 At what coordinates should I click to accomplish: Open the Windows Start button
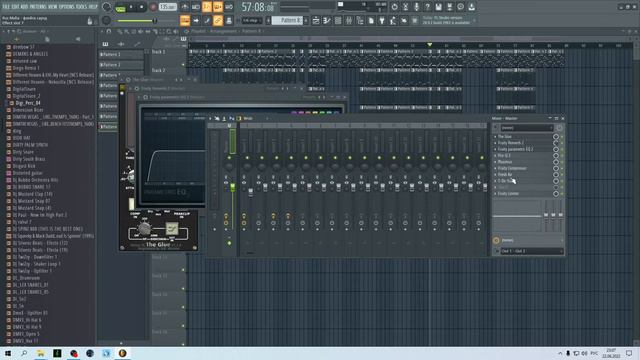pyautogui.click(x=8, y=353)
